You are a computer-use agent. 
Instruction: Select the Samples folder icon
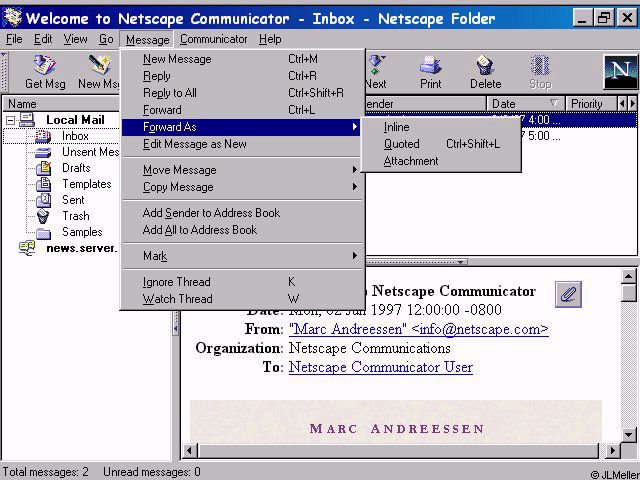(43, 233)
